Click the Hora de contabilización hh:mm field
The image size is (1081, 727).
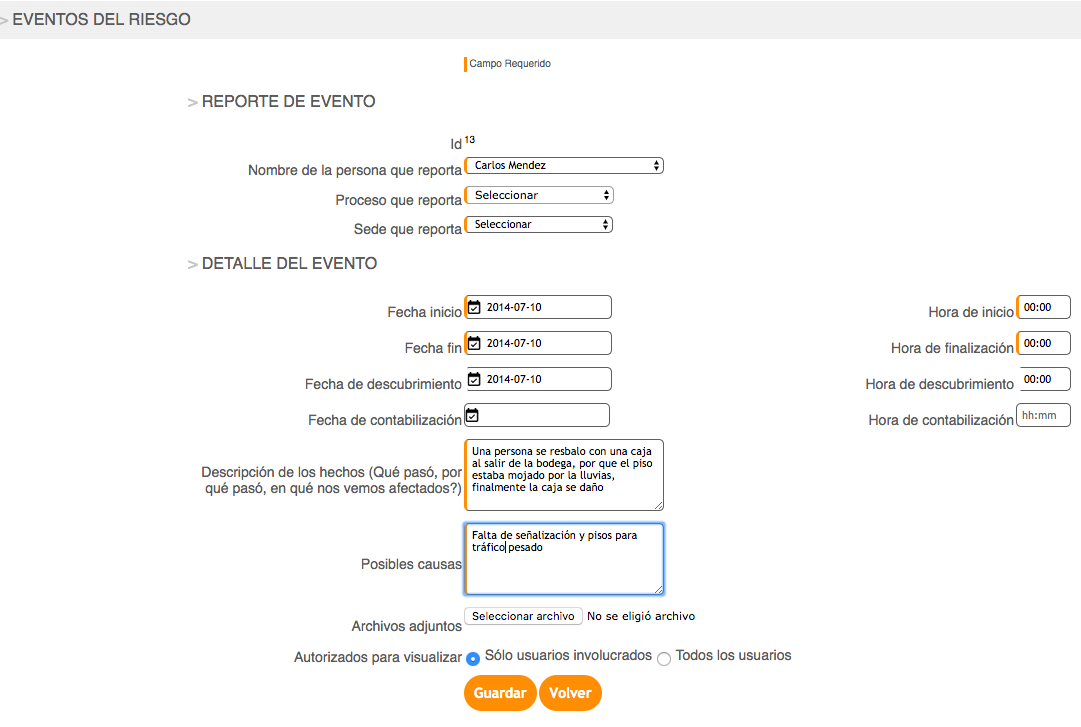click(1044, 416)
